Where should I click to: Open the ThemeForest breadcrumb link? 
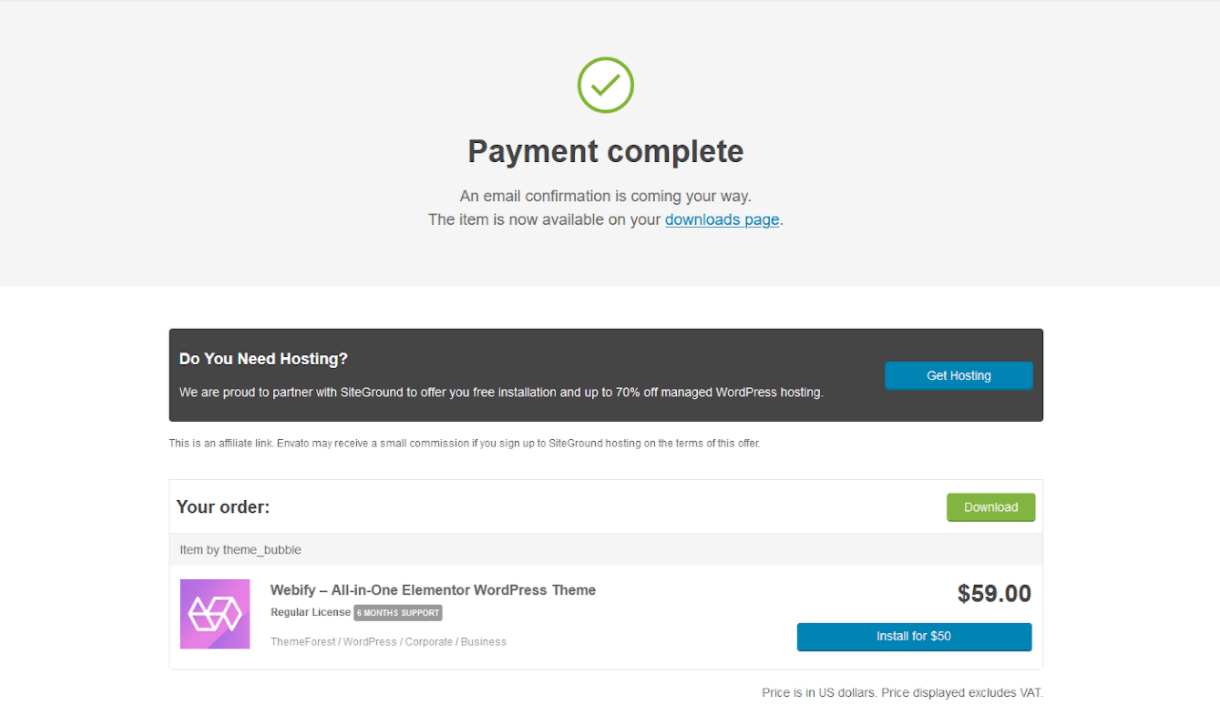(303, 642)
